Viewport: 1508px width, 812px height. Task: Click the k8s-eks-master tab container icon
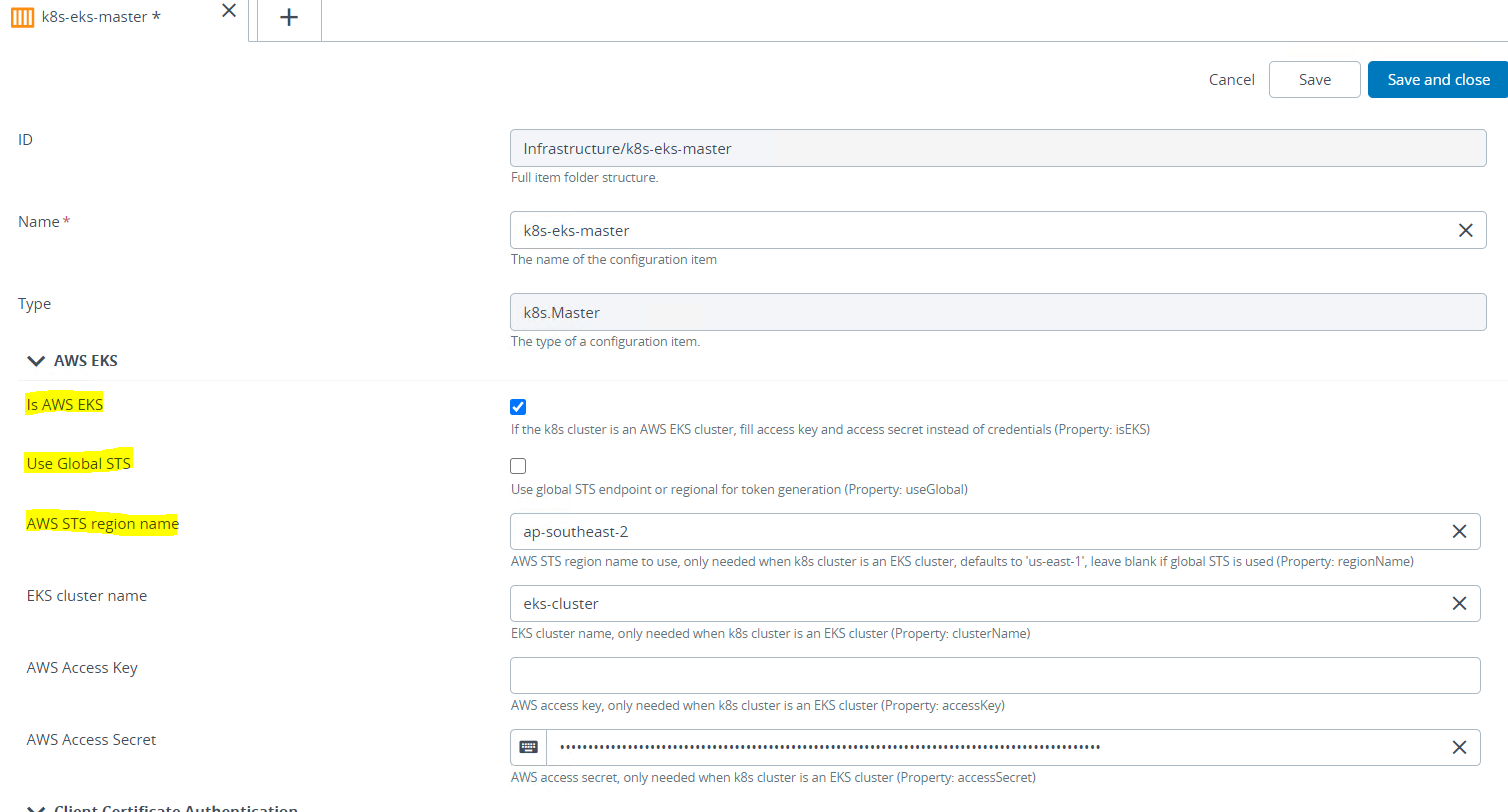tap(22, 18)
